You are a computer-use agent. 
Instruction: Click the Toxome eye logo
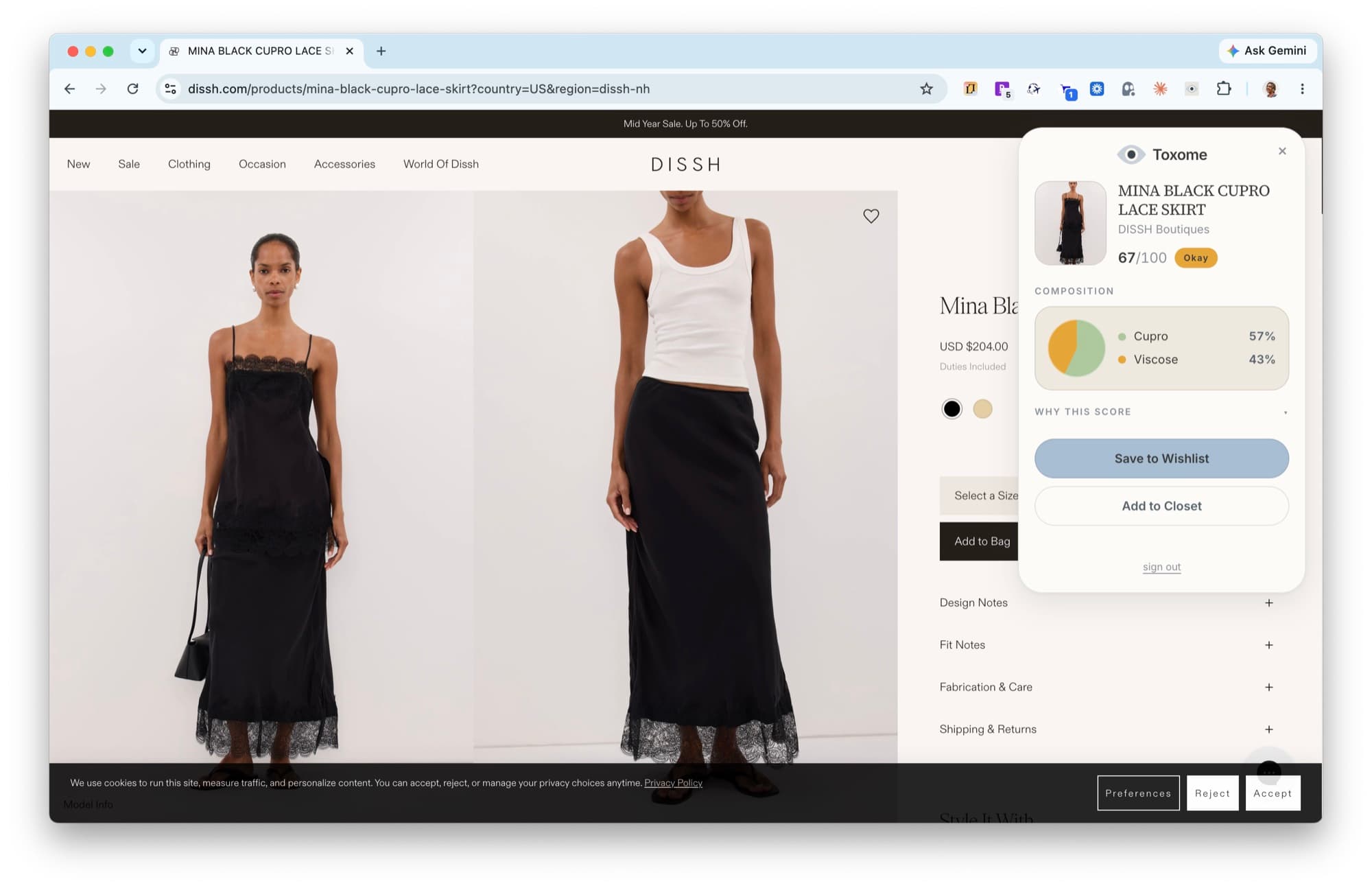(x=1131, y=154)
